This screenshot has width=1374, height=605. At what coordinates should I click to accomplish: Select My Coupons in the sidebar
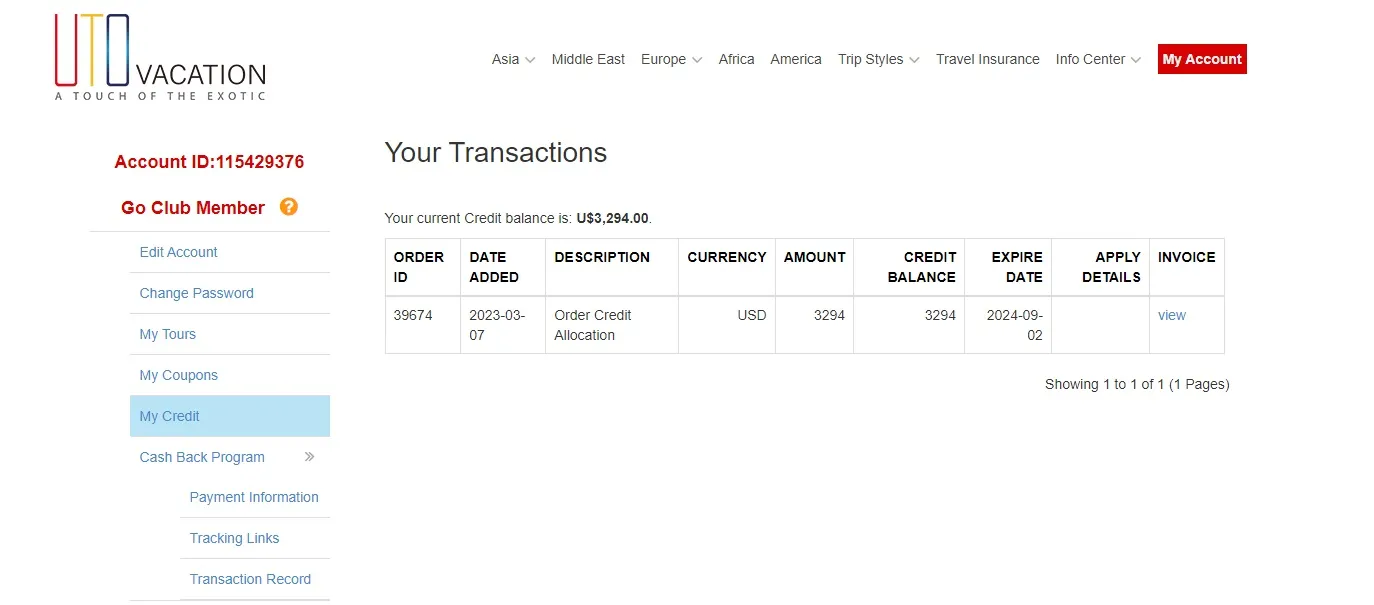click(x=178, y=375)
